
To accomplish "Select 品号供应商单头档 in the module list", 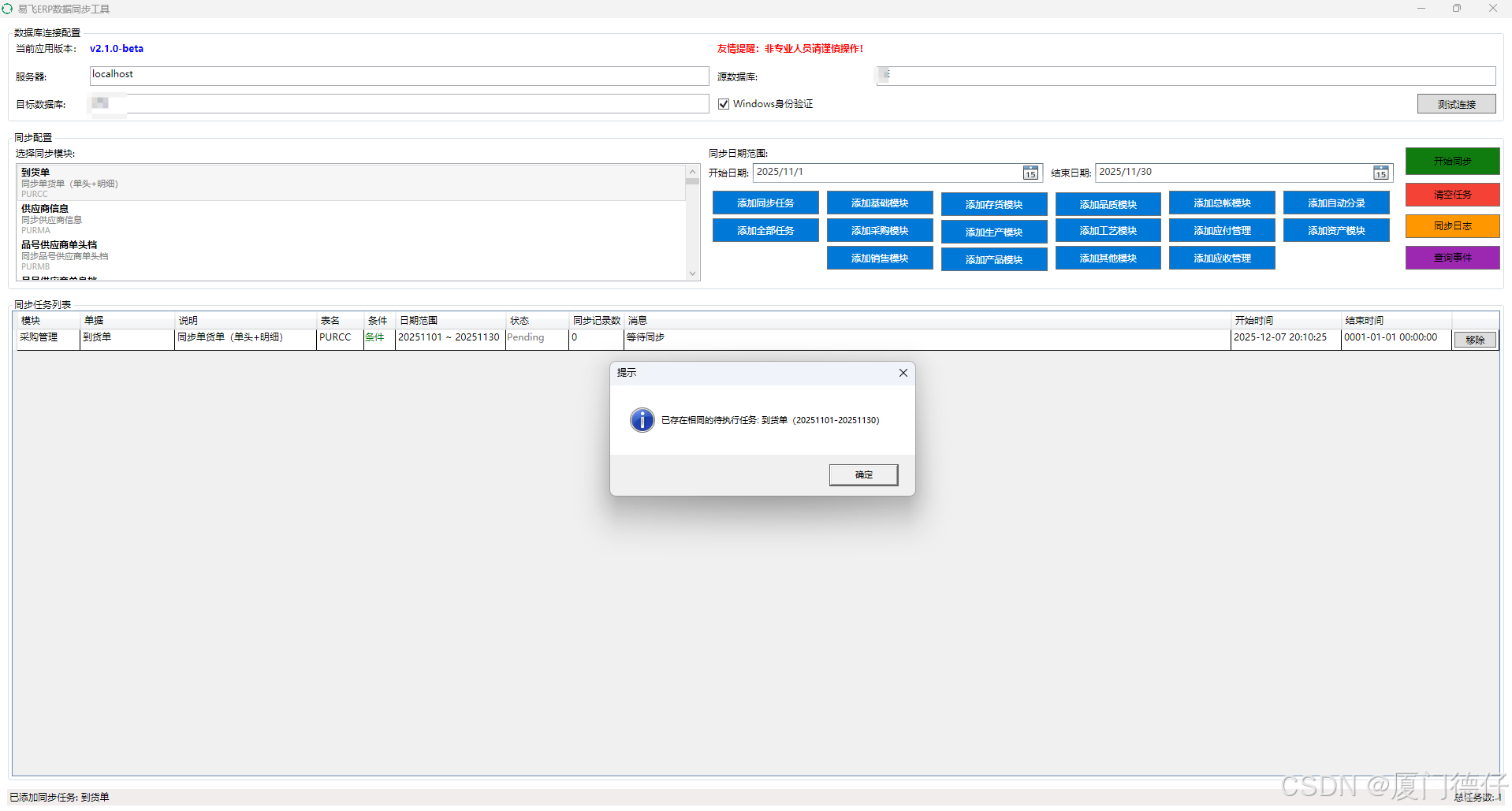I will (x=352, y=255).
